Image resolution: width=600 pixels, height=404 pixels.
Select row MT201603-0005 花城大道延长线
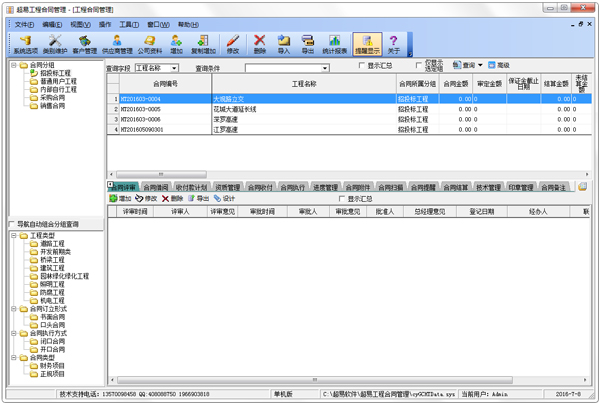click(349, 109)
